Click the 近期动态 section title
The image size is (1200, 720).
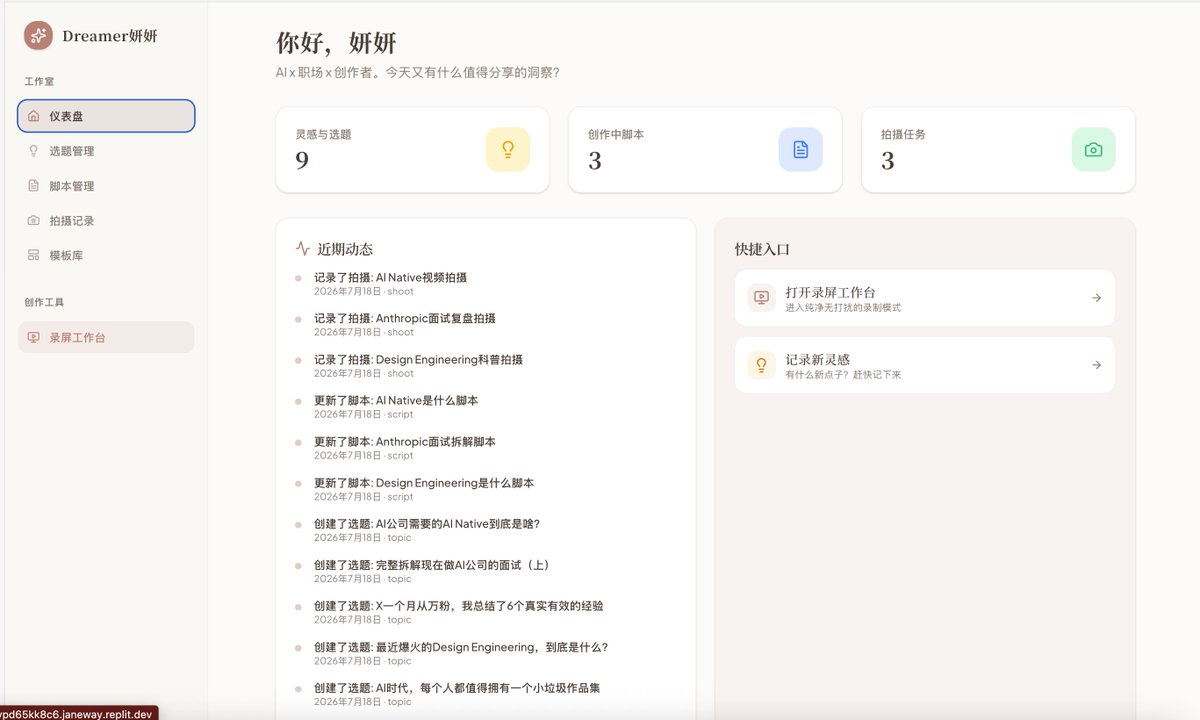[345, 249]
